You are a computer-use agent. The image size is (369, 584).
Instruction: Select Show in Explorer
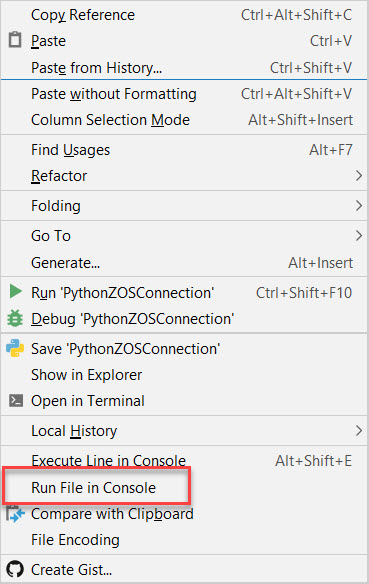[x=184, y=375]
